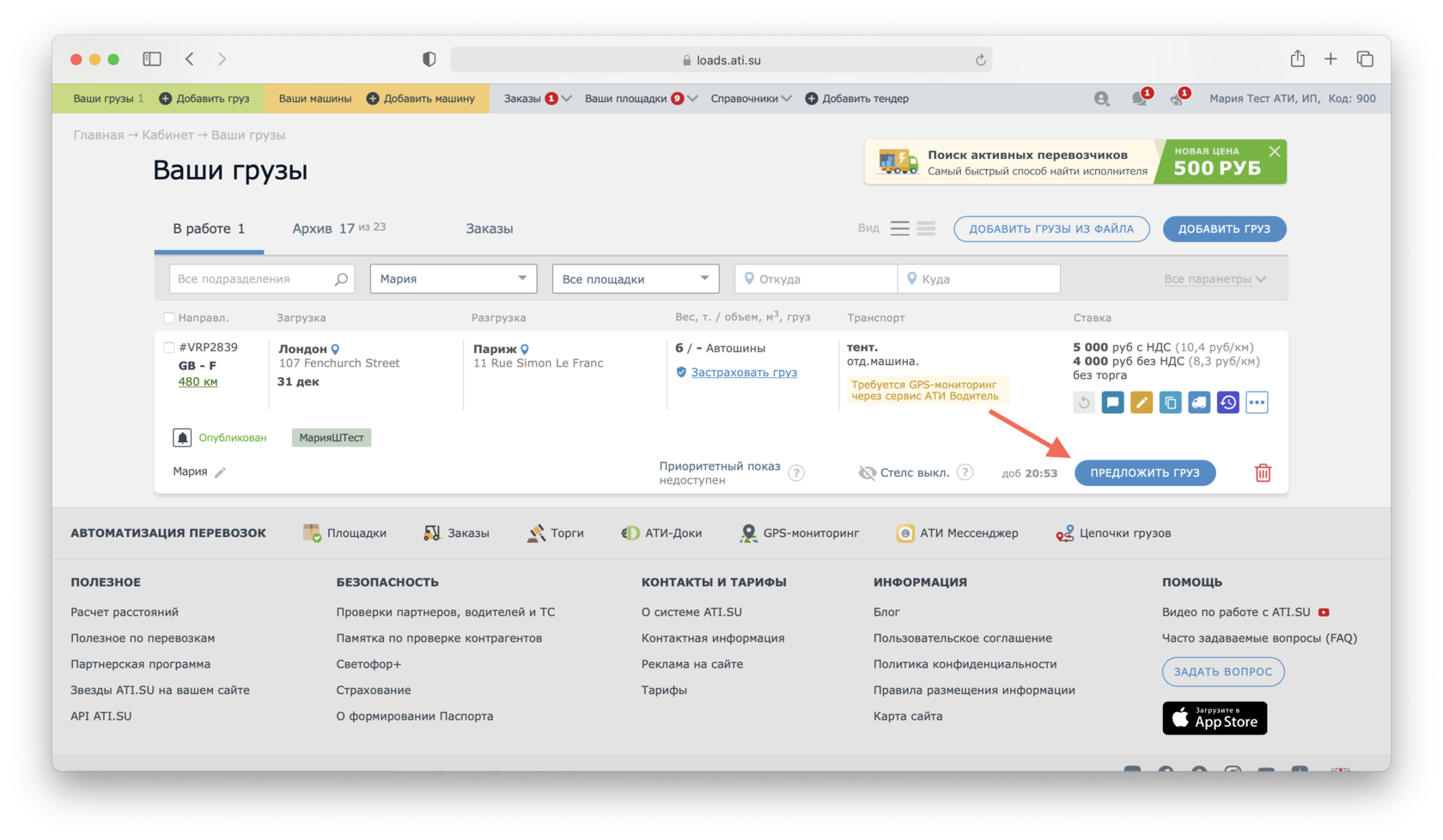Click the map pin next to Лондон
Image resolution: width=1443 pixels, height=840 pixels.
tap(335, 349)
